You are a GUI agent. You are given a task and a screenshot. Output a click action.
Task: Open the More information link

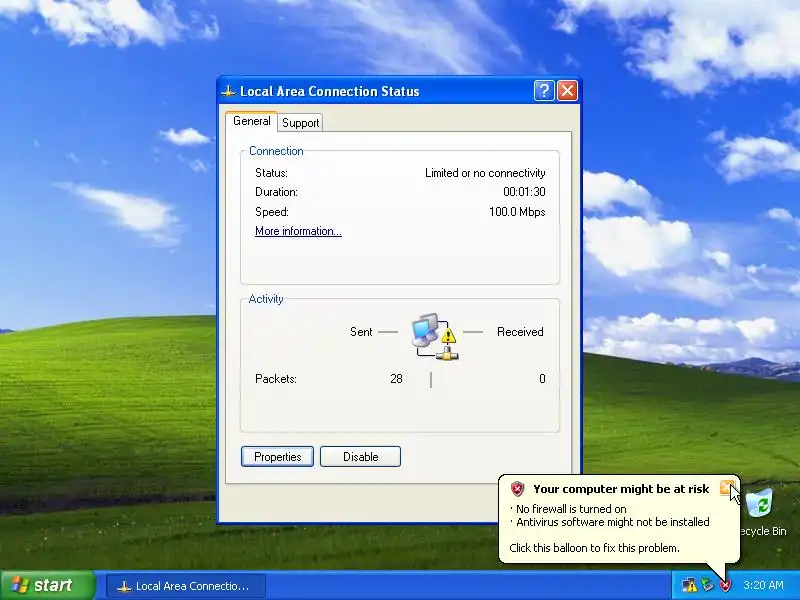[x=298, y=231]
